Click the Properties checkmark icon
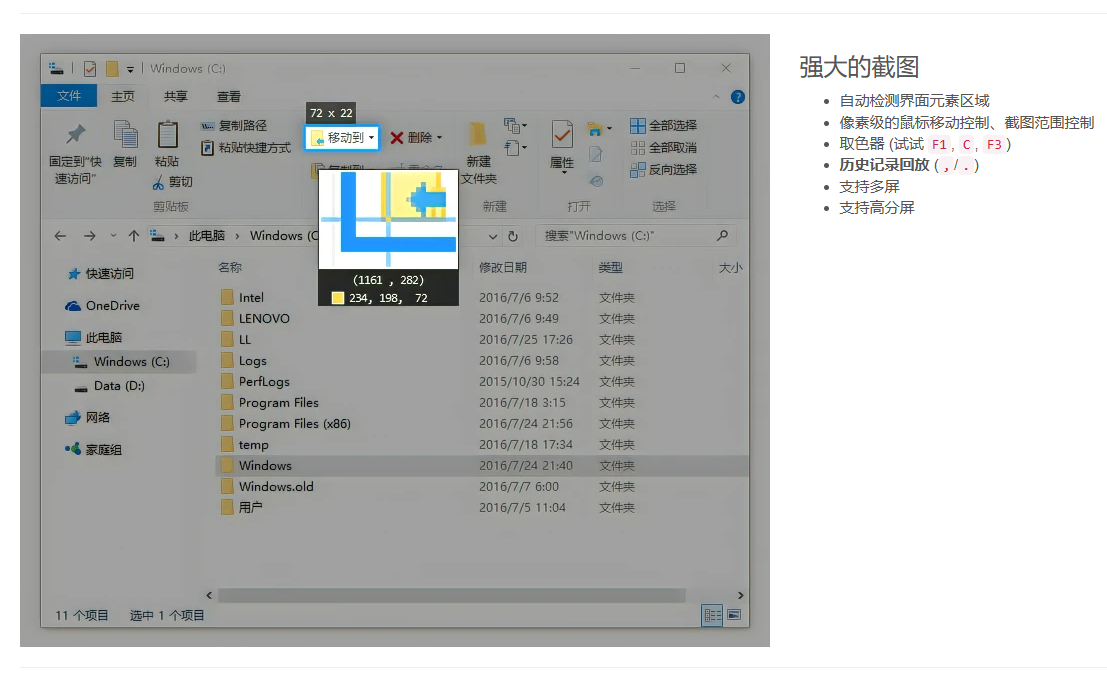The height and width of the screenshot is (674, 1107). pos(562,134)
